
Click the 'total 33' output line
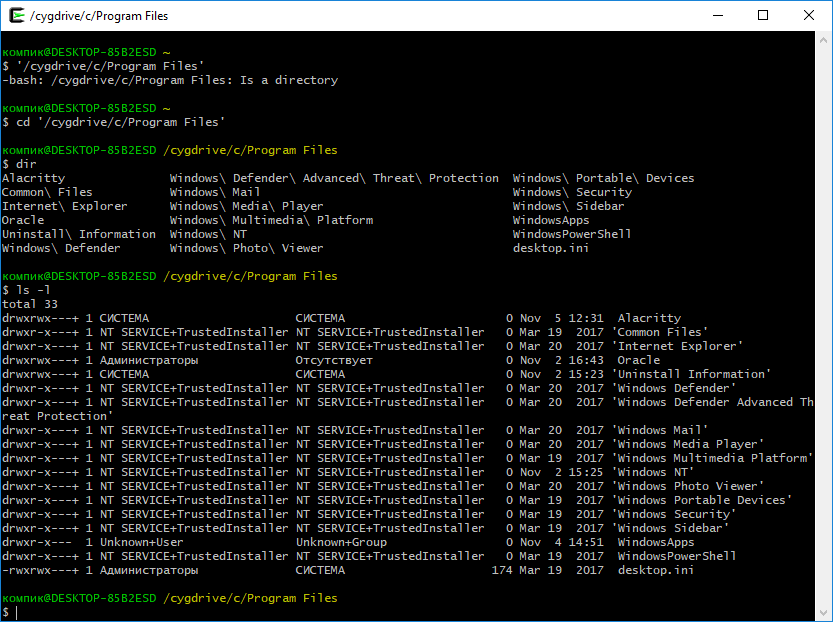click(30, 304)
